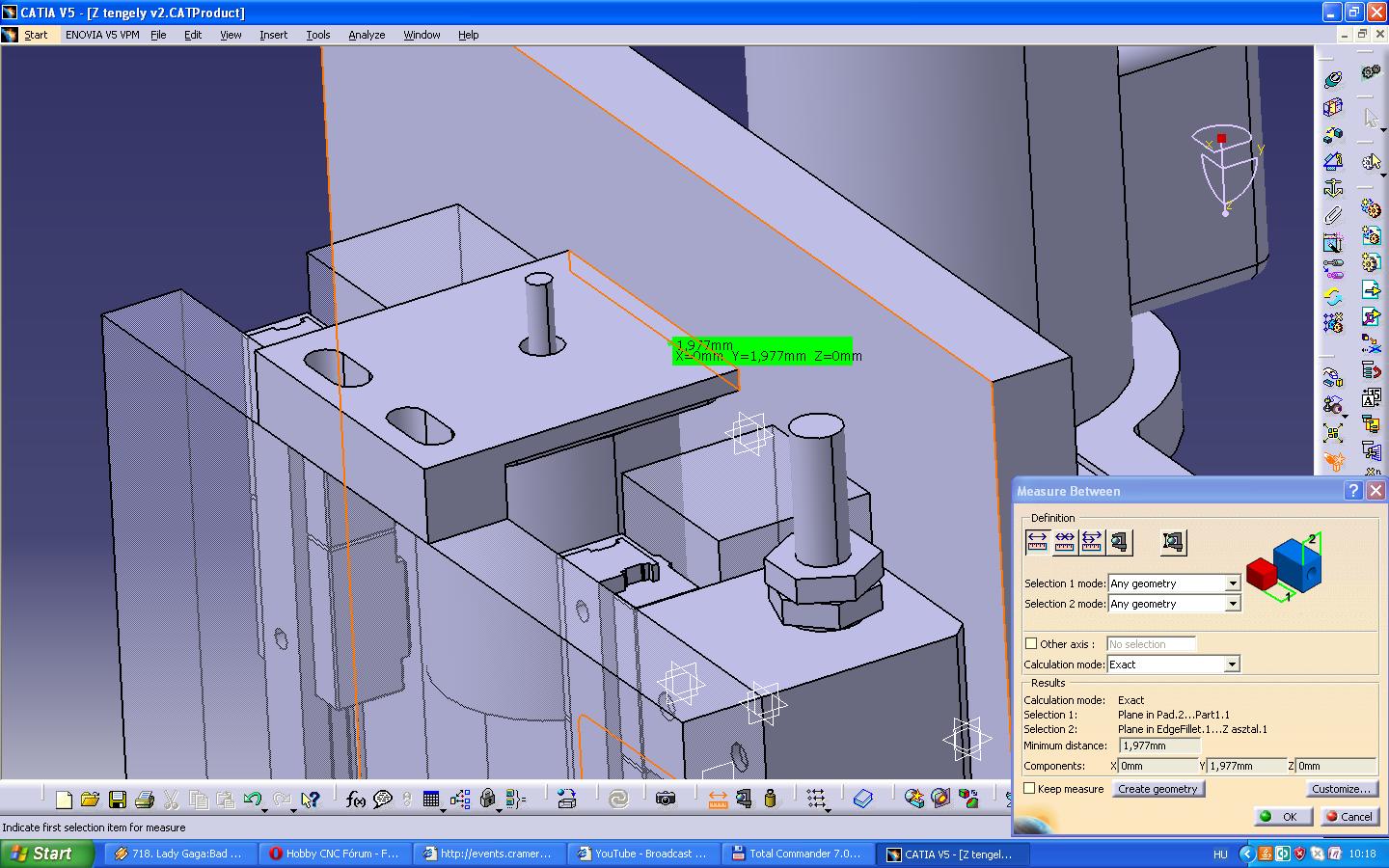
Task: Select the Measure Between toolbar icon
Action: pos(718,800)
